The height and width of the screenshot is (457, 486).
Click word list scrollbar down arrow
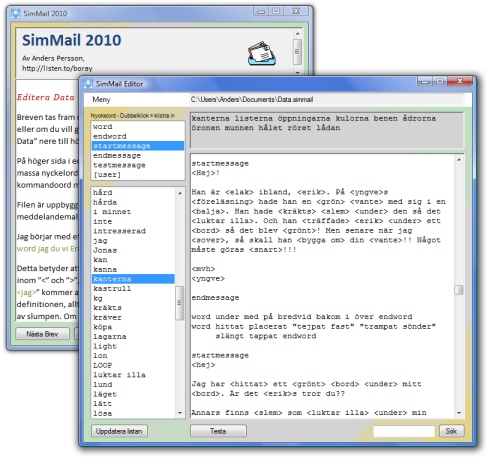[x=180, y=413]
